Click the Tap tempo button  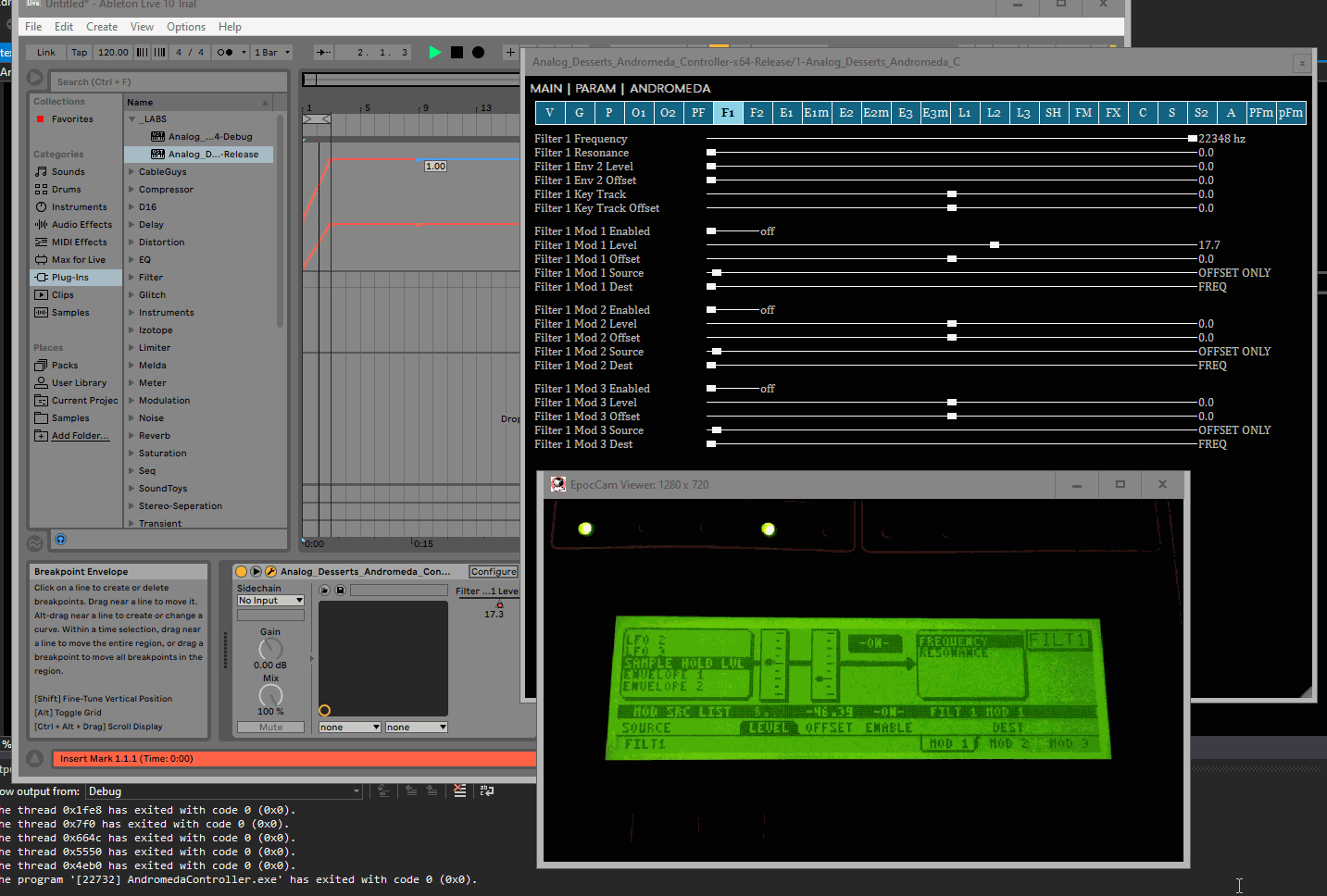pyautogui.click(x=80, y=53)
